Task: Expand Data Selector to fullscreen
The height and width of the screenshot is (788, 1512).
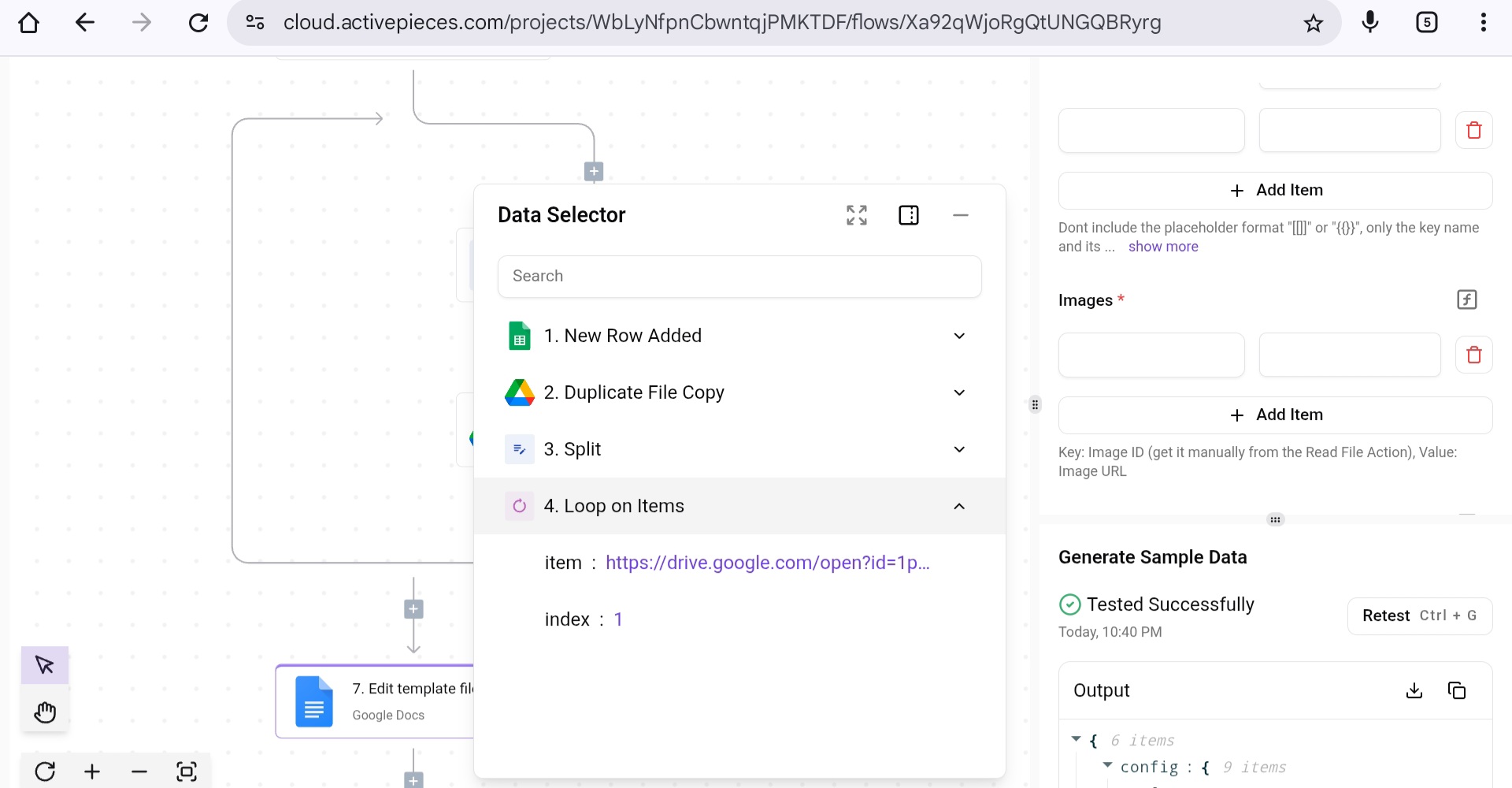Action: pos(857,214)
